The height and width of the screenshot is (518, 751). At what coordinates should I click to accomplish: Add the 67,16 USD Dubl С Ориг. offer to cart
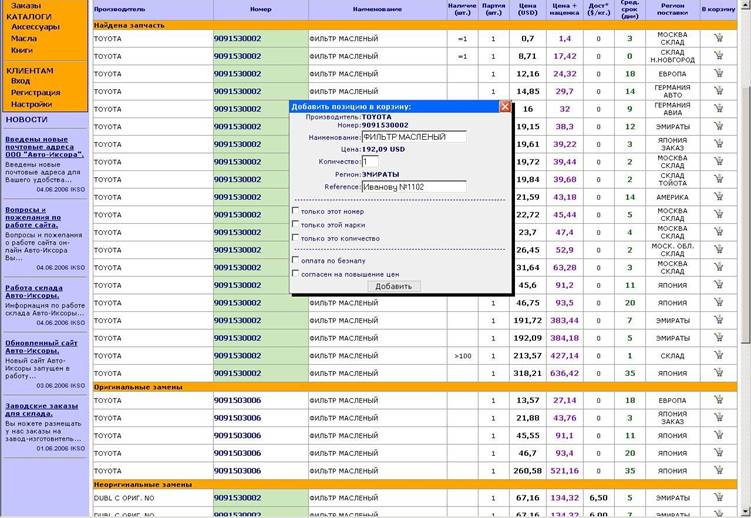(718, 497)
